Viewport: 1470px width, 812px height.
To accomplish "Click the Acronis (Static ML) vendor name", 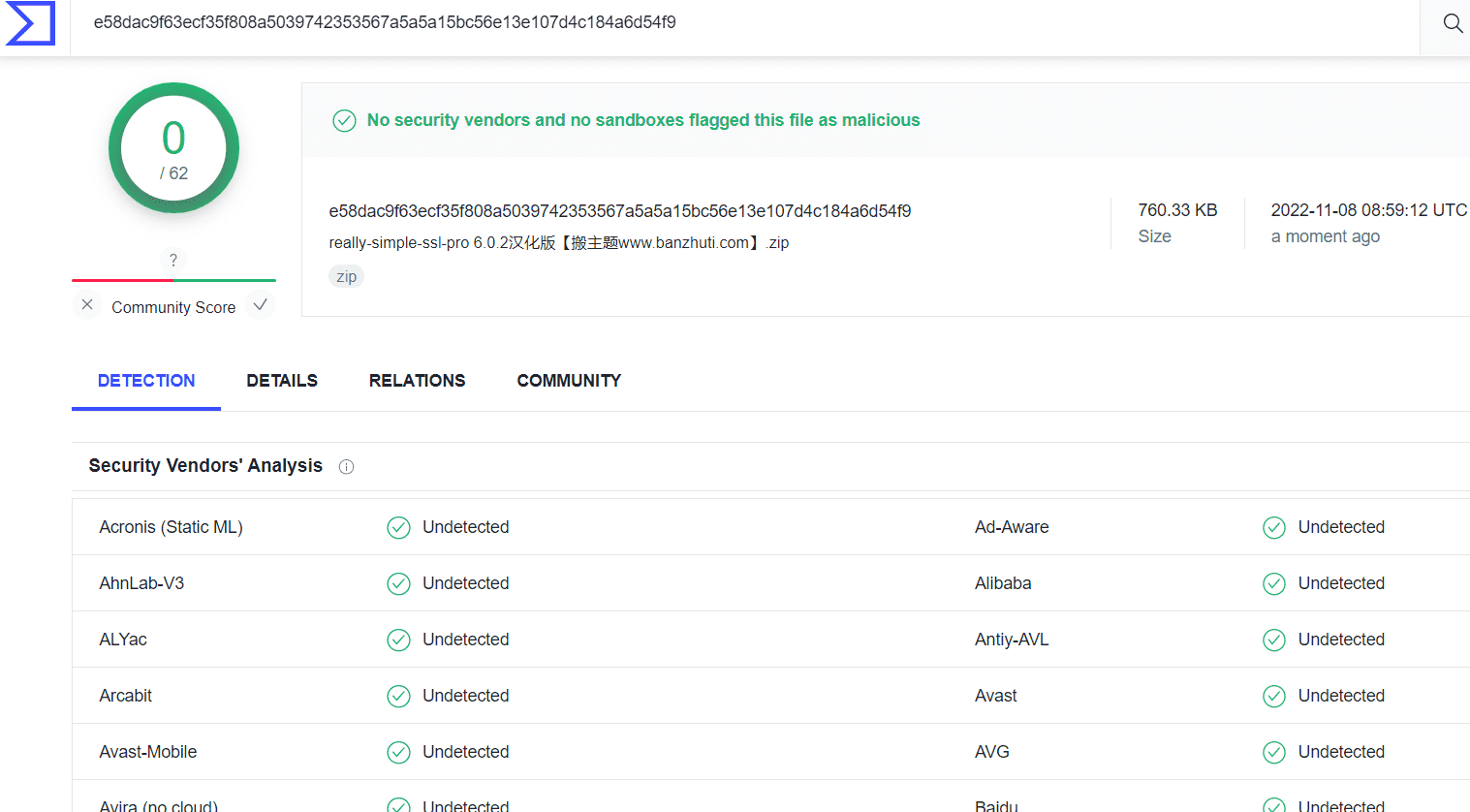I will 171,527.
